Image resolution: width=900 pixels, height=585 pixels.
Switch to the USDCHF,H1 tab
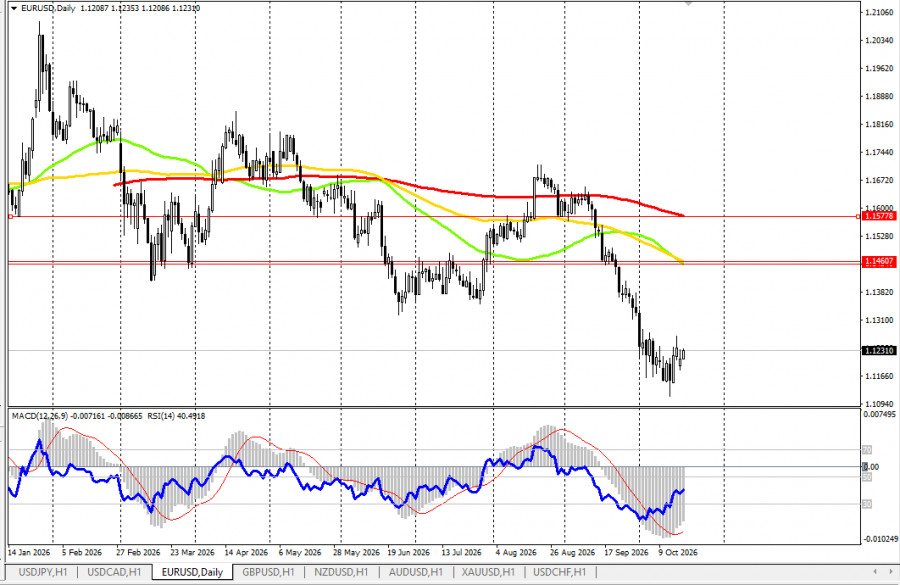(x=560, y=572)
